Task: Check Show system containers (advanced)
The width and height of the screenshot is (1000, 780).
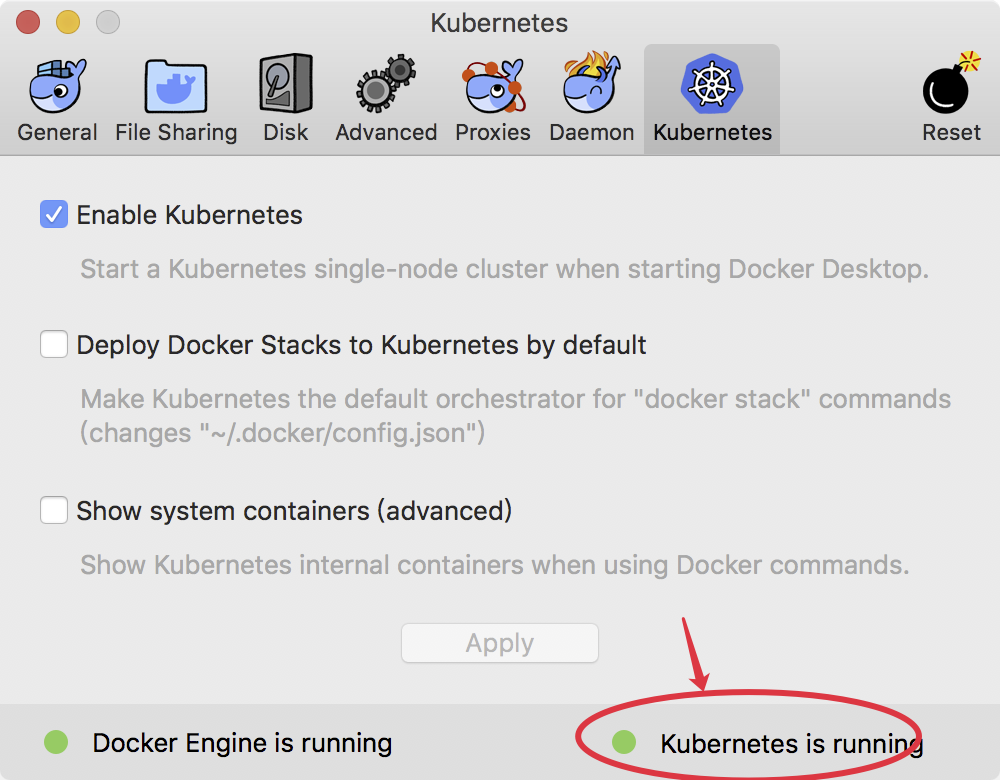Action: click(54, 510)
